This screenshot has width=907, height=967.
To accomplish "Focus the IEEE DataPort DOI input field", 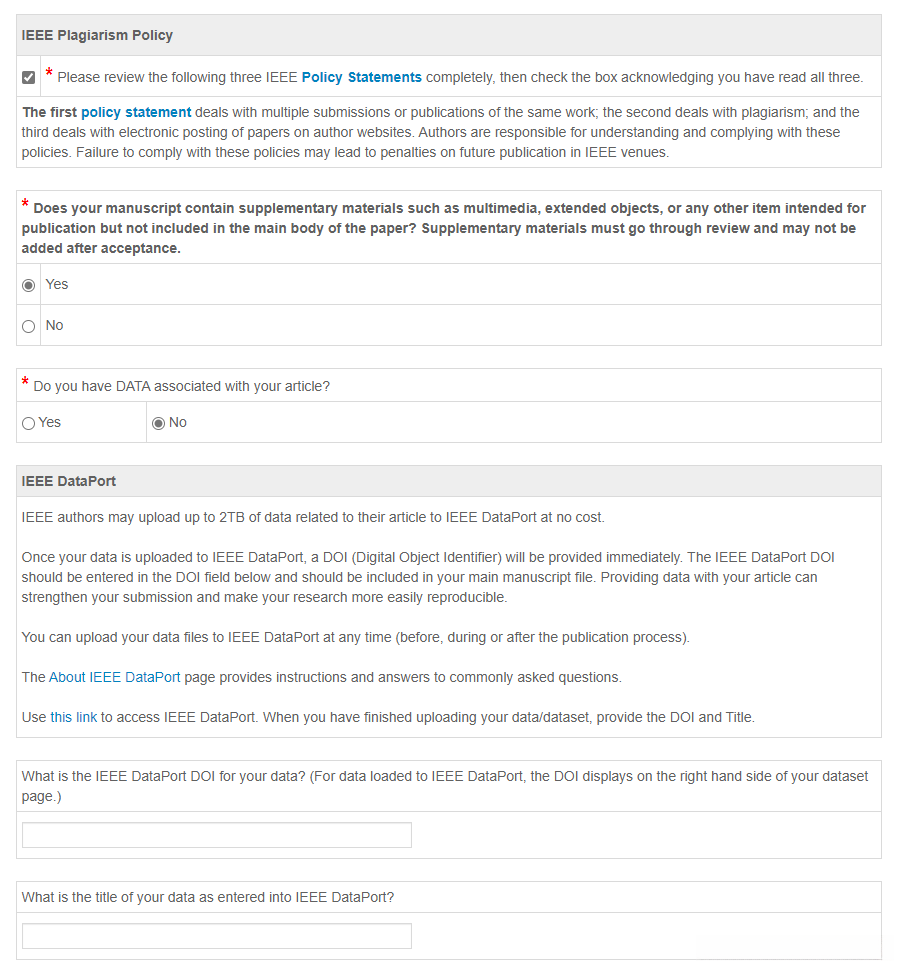I will point(216,835).
